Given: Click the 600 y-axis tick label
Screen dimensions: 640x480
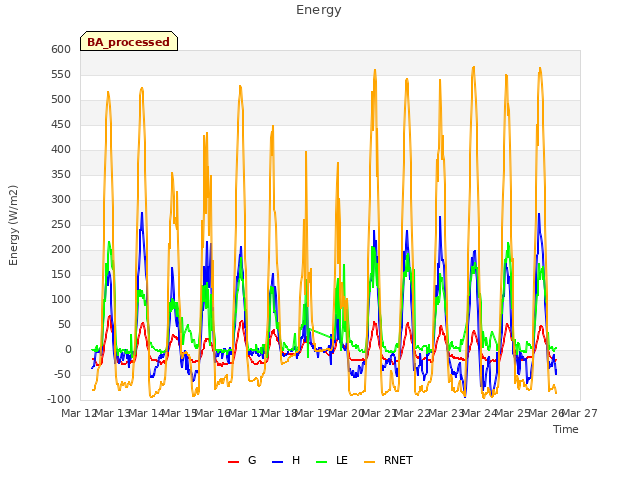Looking at the screenshot, I should coord(61,49).
